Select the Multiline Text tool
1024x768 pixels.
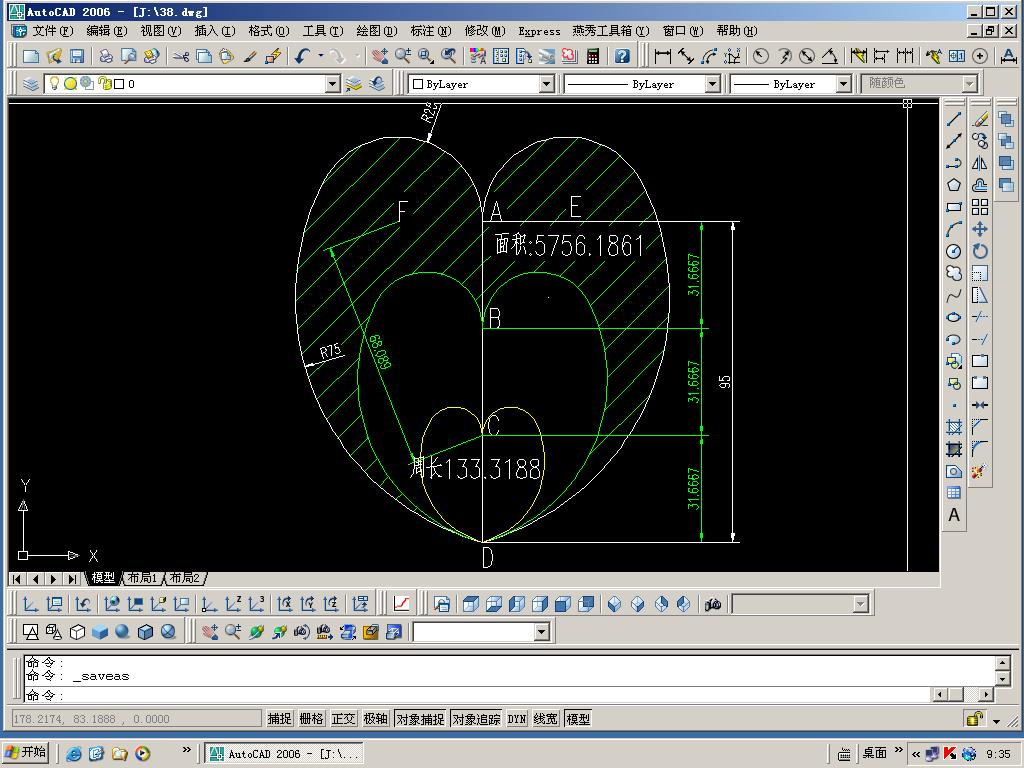(x=954, y=515)
